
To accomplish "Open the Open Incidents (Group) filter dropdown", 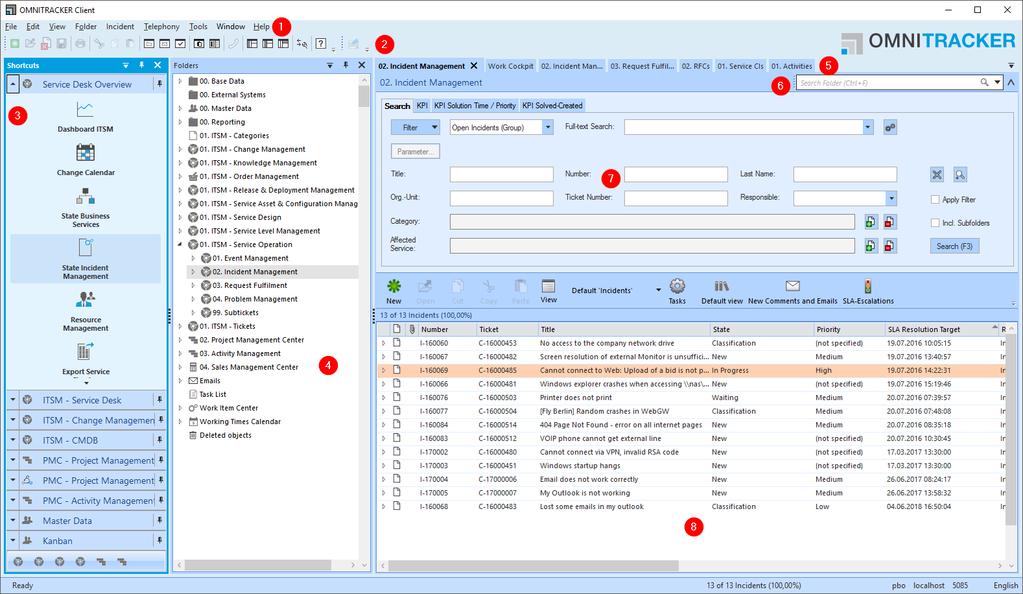I will [548, 127].
